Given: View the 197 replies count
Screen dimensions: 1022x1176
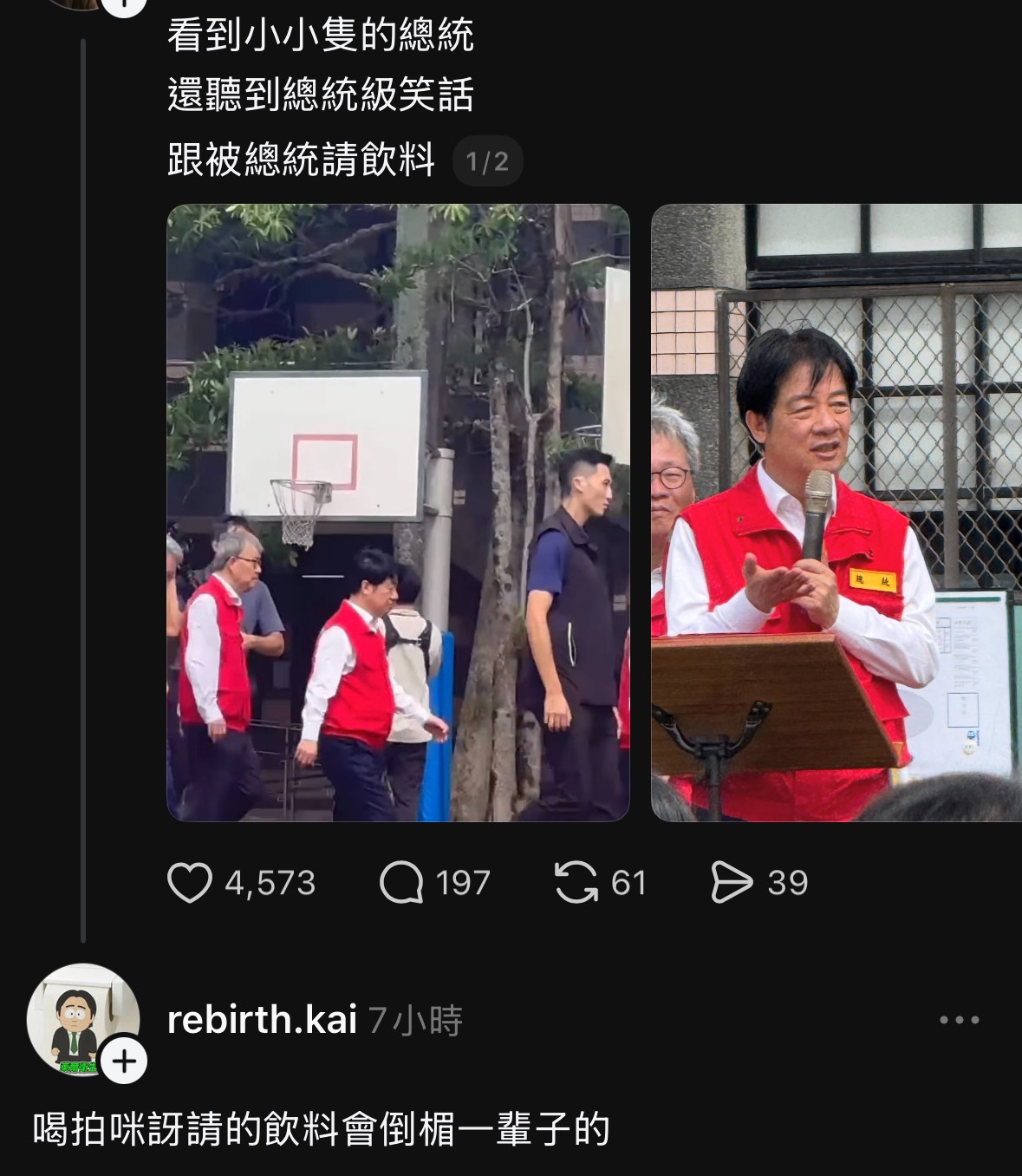Looking at the screenshot, I should 464,883.
